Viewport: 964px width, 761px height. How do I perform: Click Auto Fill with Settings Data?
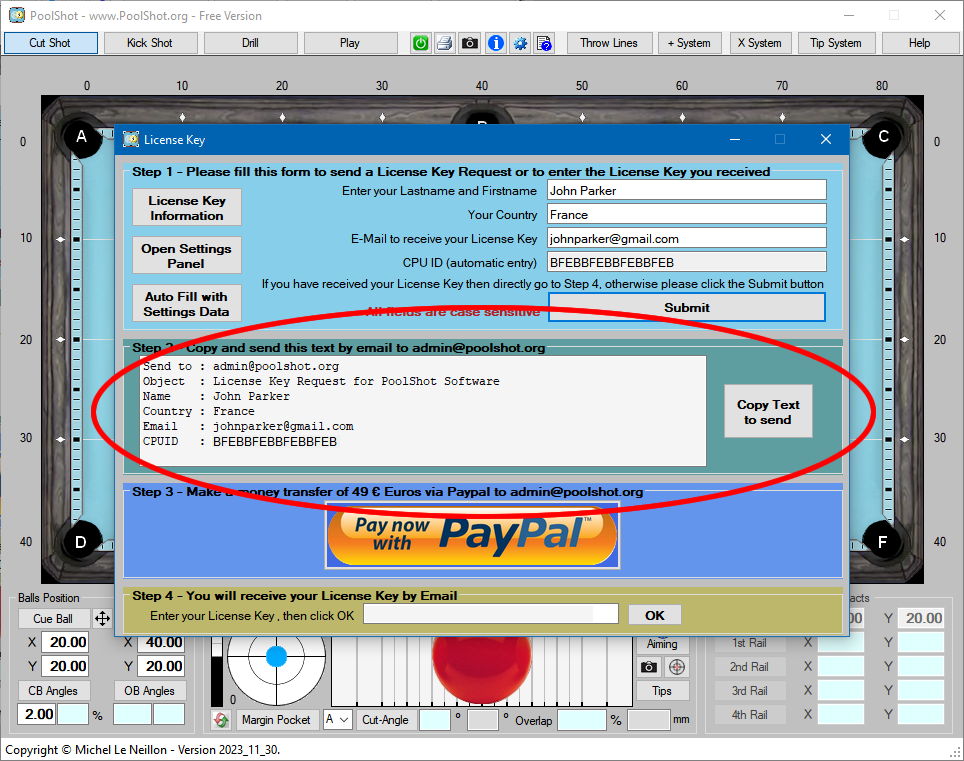click(186, 303)
